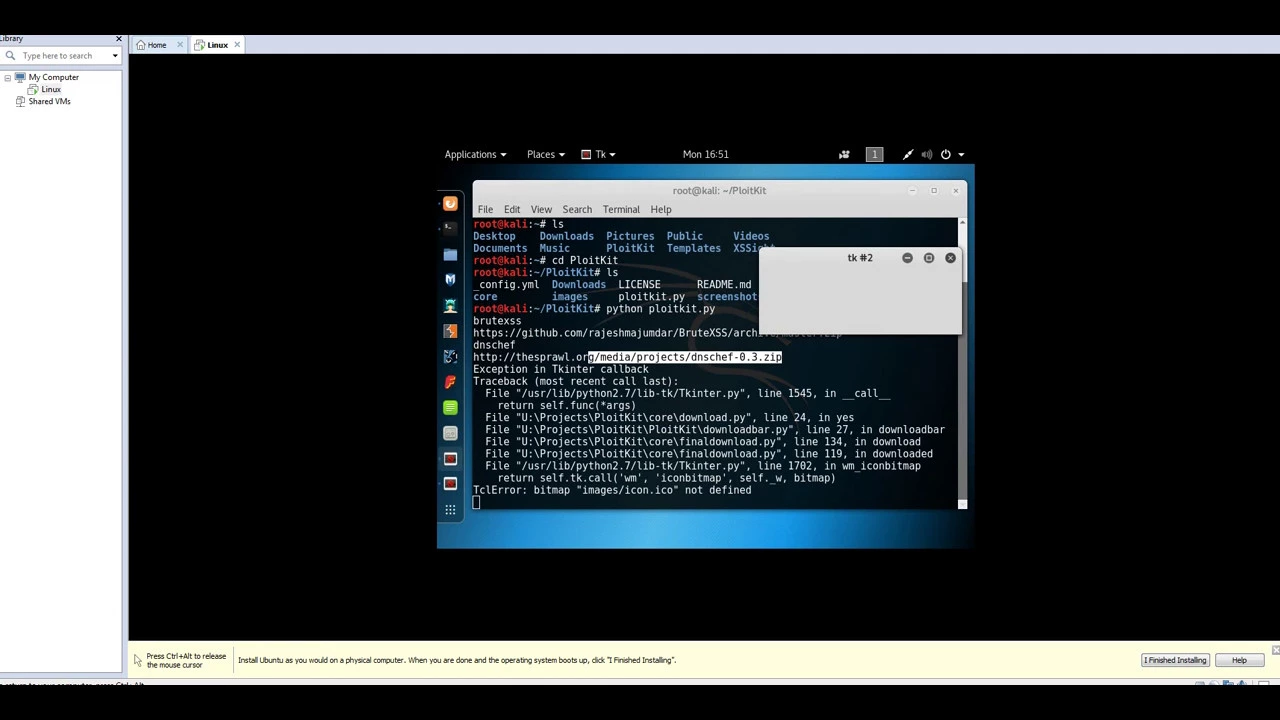The image size is (1280, 720).
Task: Close the install notification bar
Action: click(1275, 650)
